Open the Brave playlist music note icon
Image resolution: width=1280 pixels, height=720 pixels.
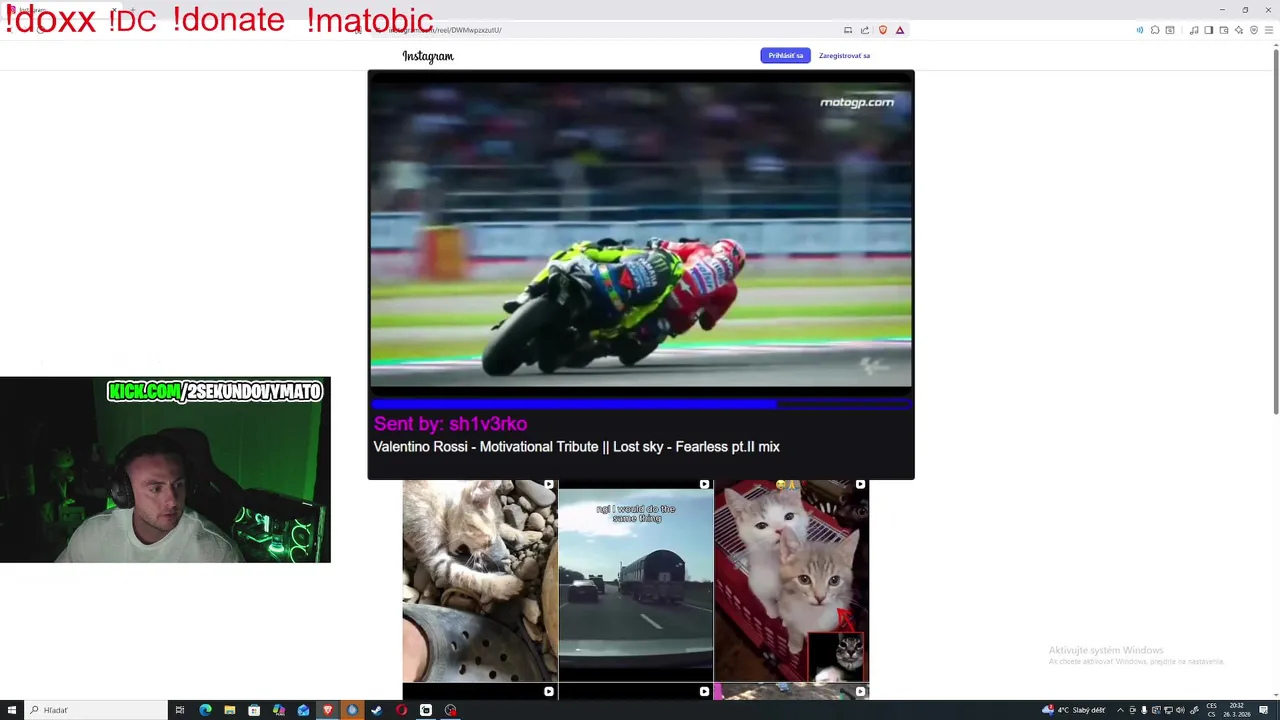tap(1194, 30)
